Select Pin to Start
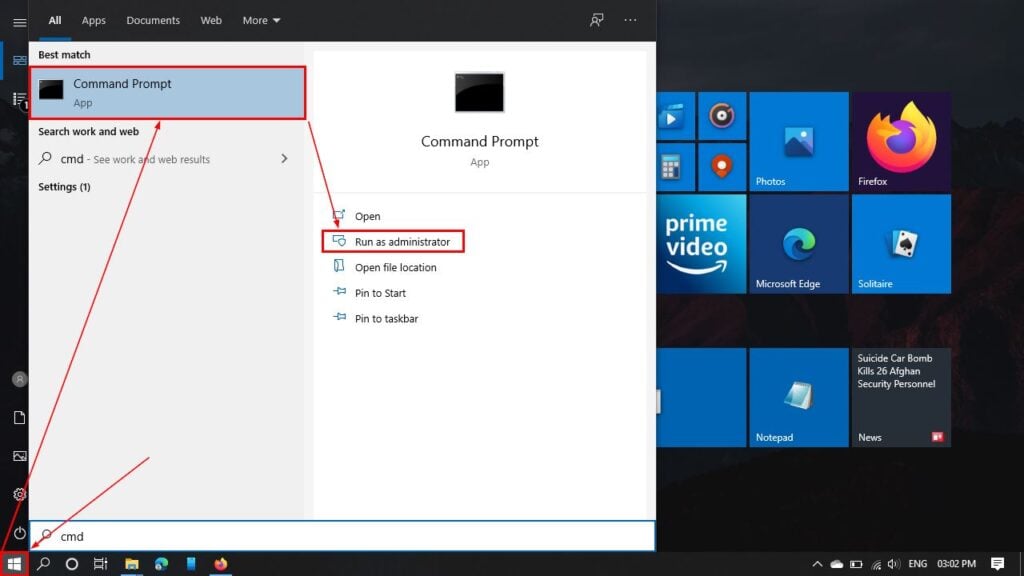The width and height of the screenshot is (1024, 576). click(380, 293)
